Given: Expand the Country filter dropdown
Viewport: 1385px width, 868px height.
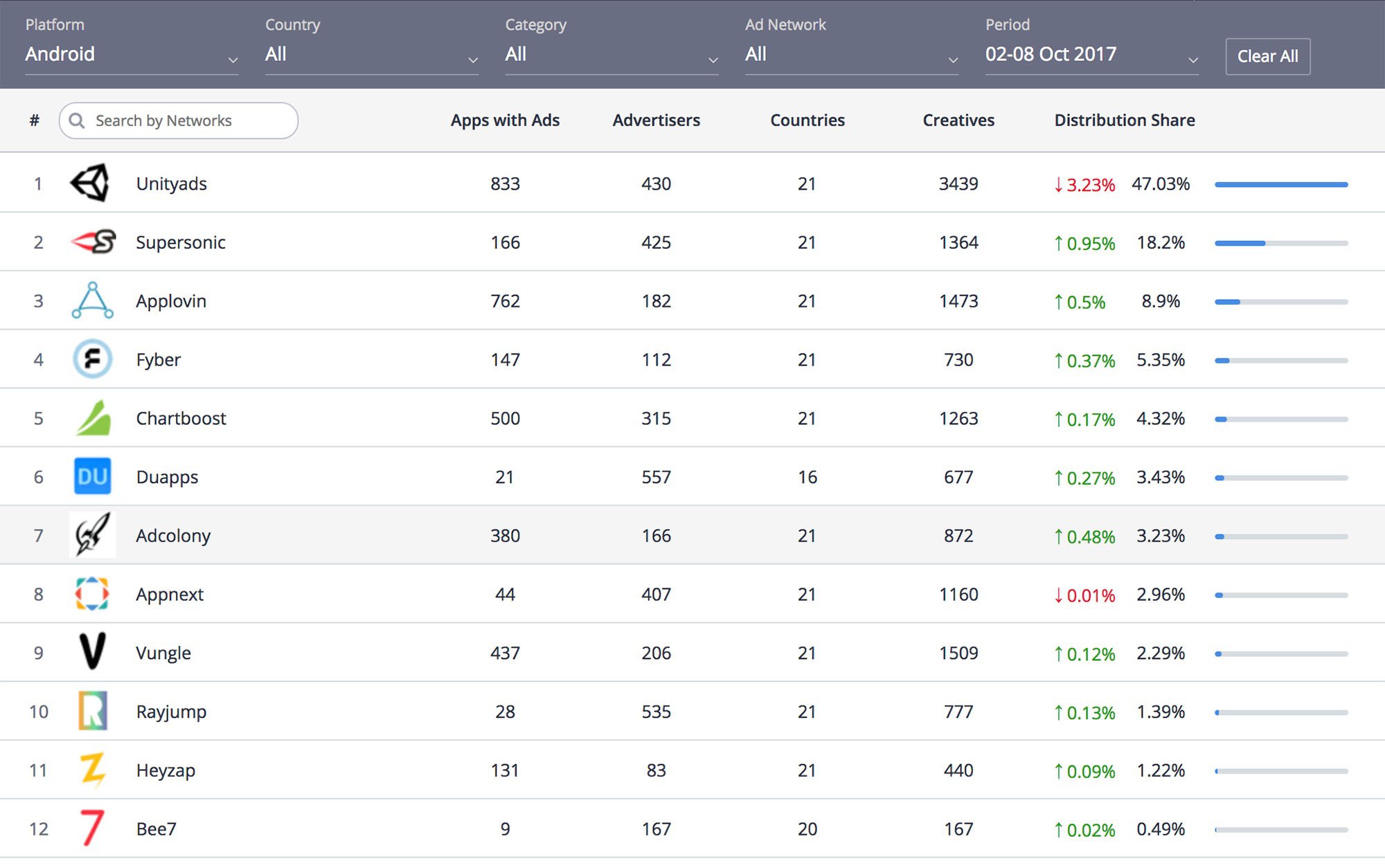Looking at the screenshot, I should [372, 55].
